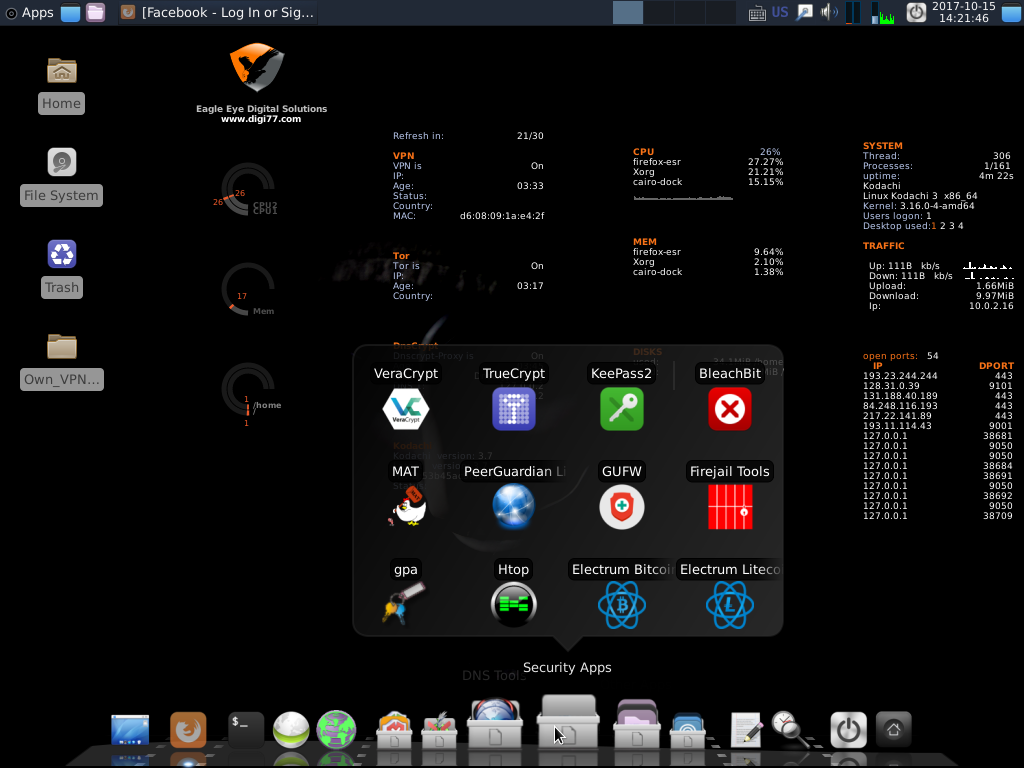Launch VeraCrypt from Security Apps
This screenshot has height=768, width=1024.
406,409
